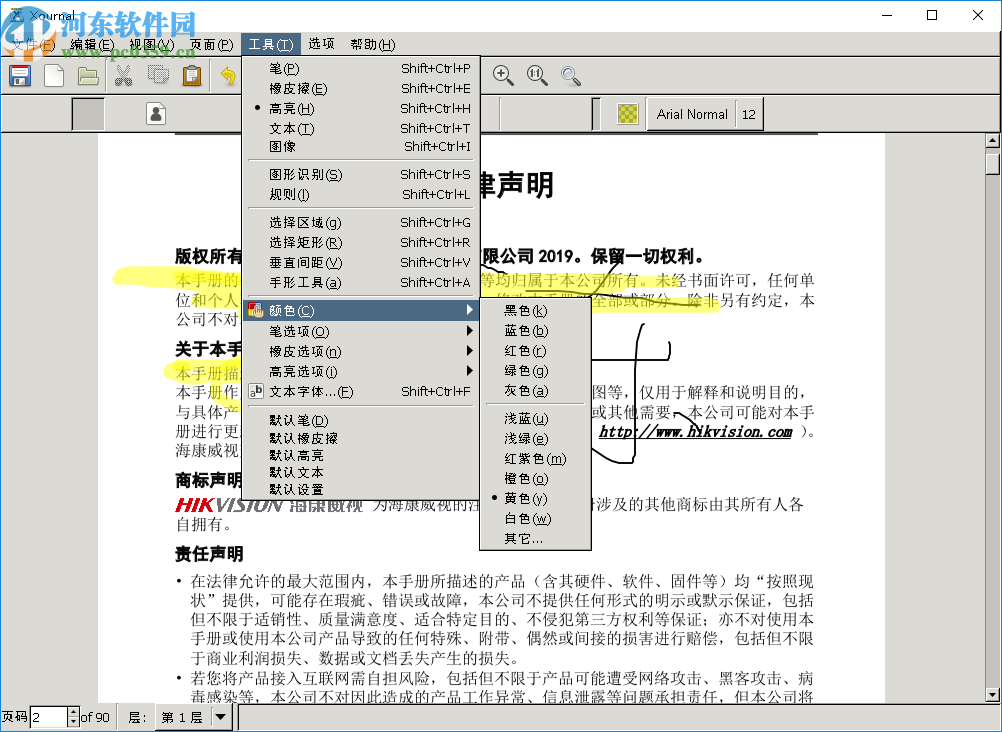The height and width of the screenshot is (732, 1002).
Task: Click the 页码 page number input field
Action: click(50, 717)
